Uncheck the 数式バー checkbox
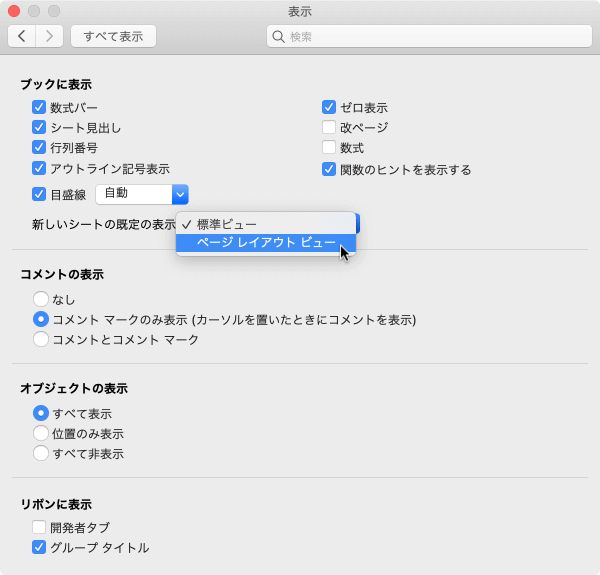This screenshot has height=575, width=600. pyautogui.click(x=40, y=107)
